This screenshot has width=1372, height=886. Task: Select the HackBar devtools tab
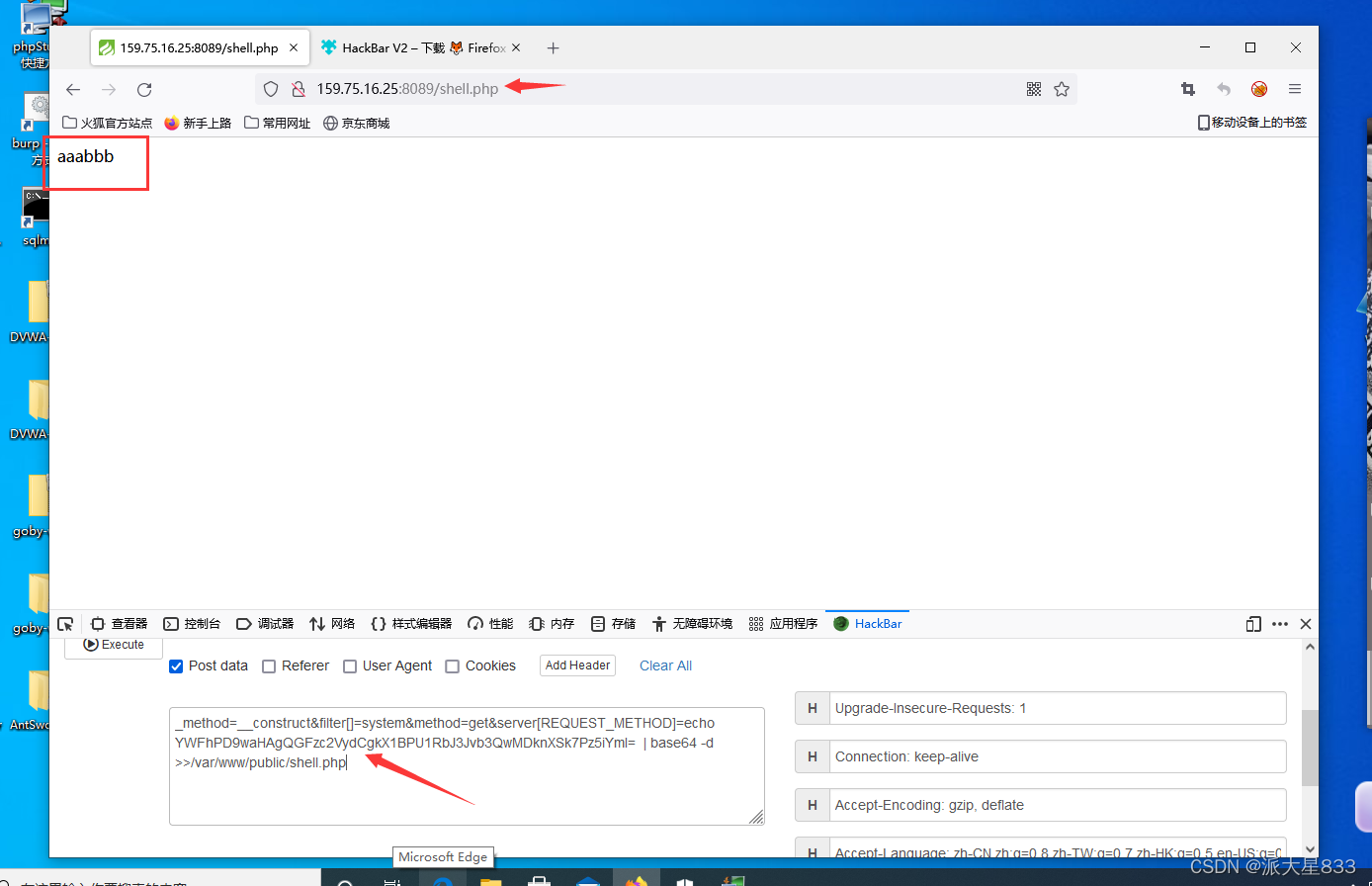pyautogui.click(x=868, y=624)
